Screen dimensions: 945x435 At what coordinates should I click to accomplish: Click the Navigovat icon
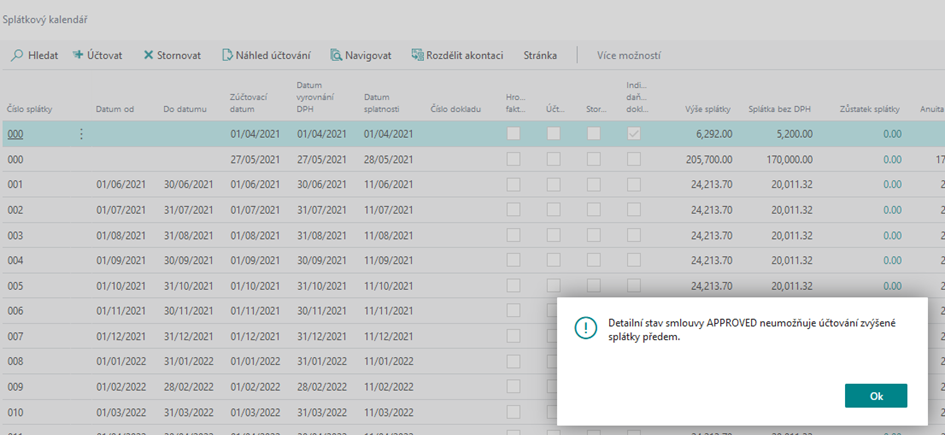click(336, 56)
